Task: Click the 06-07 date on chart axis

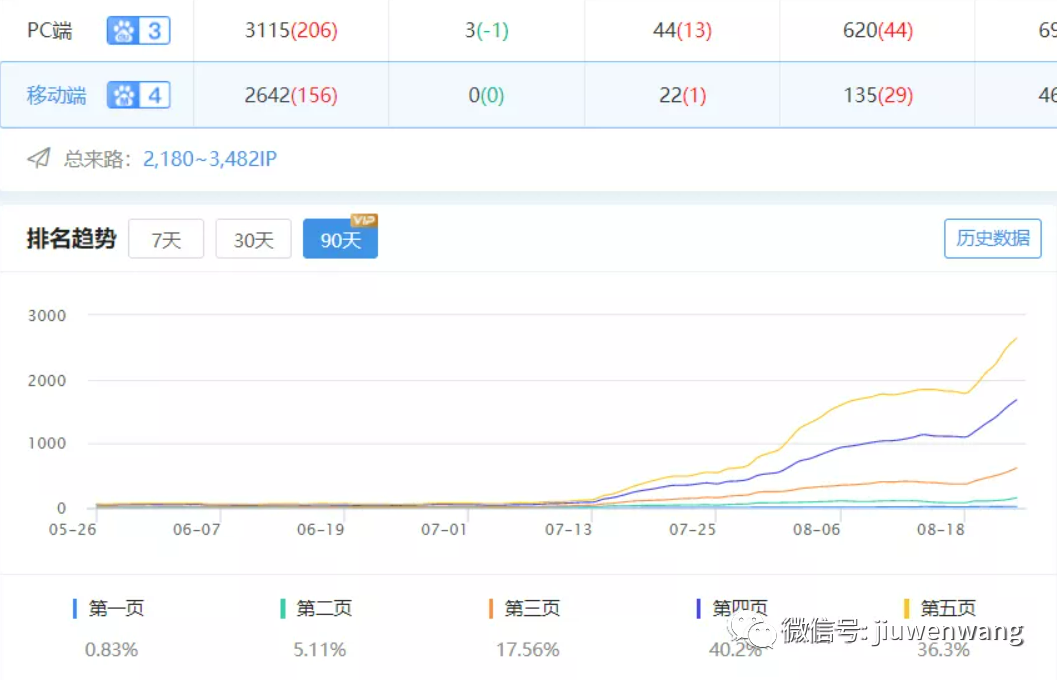Action: pos(196,530)
